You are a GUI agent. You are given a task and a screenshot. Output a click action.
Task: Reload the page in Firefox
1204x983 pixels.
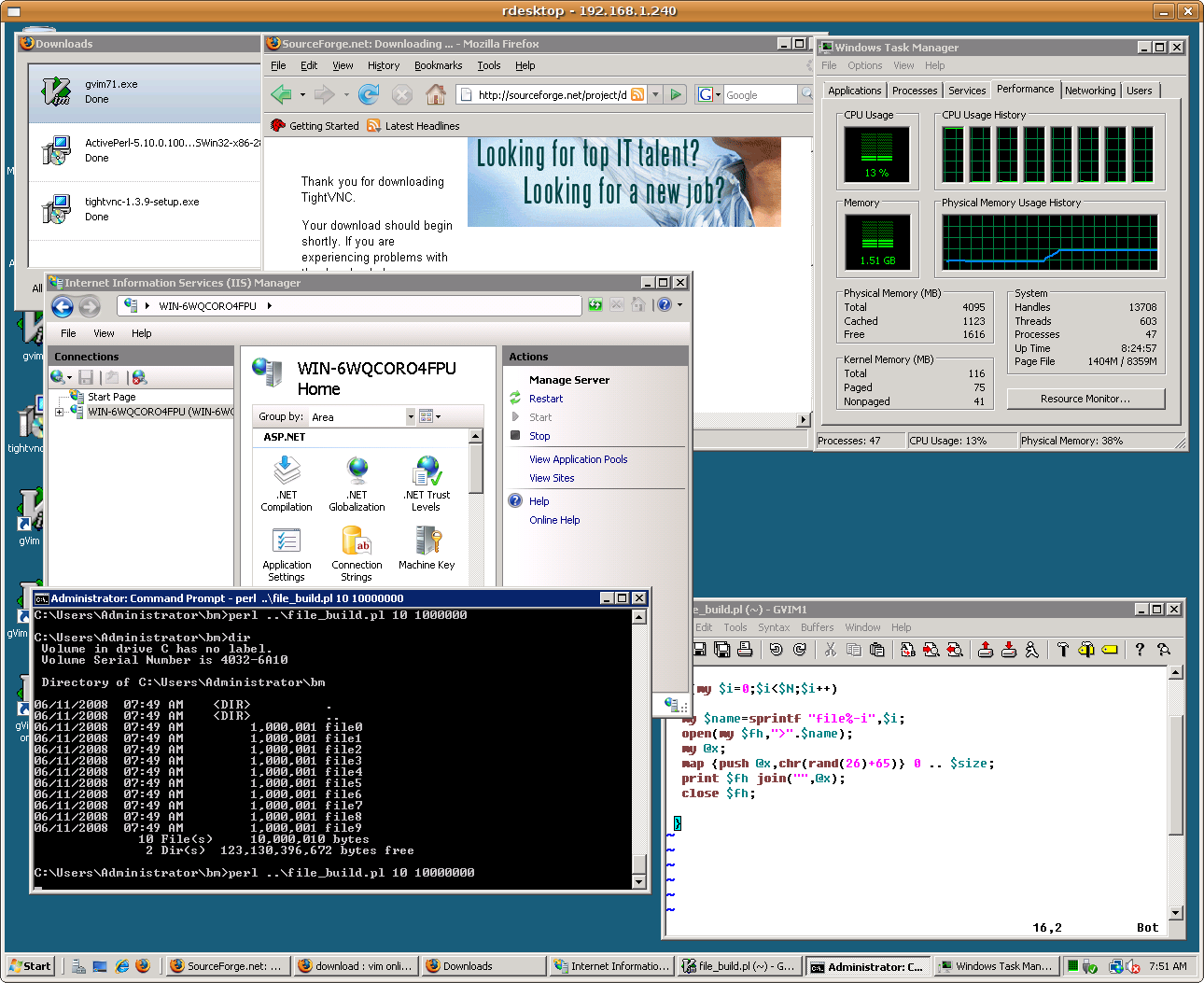click(369, 94)
